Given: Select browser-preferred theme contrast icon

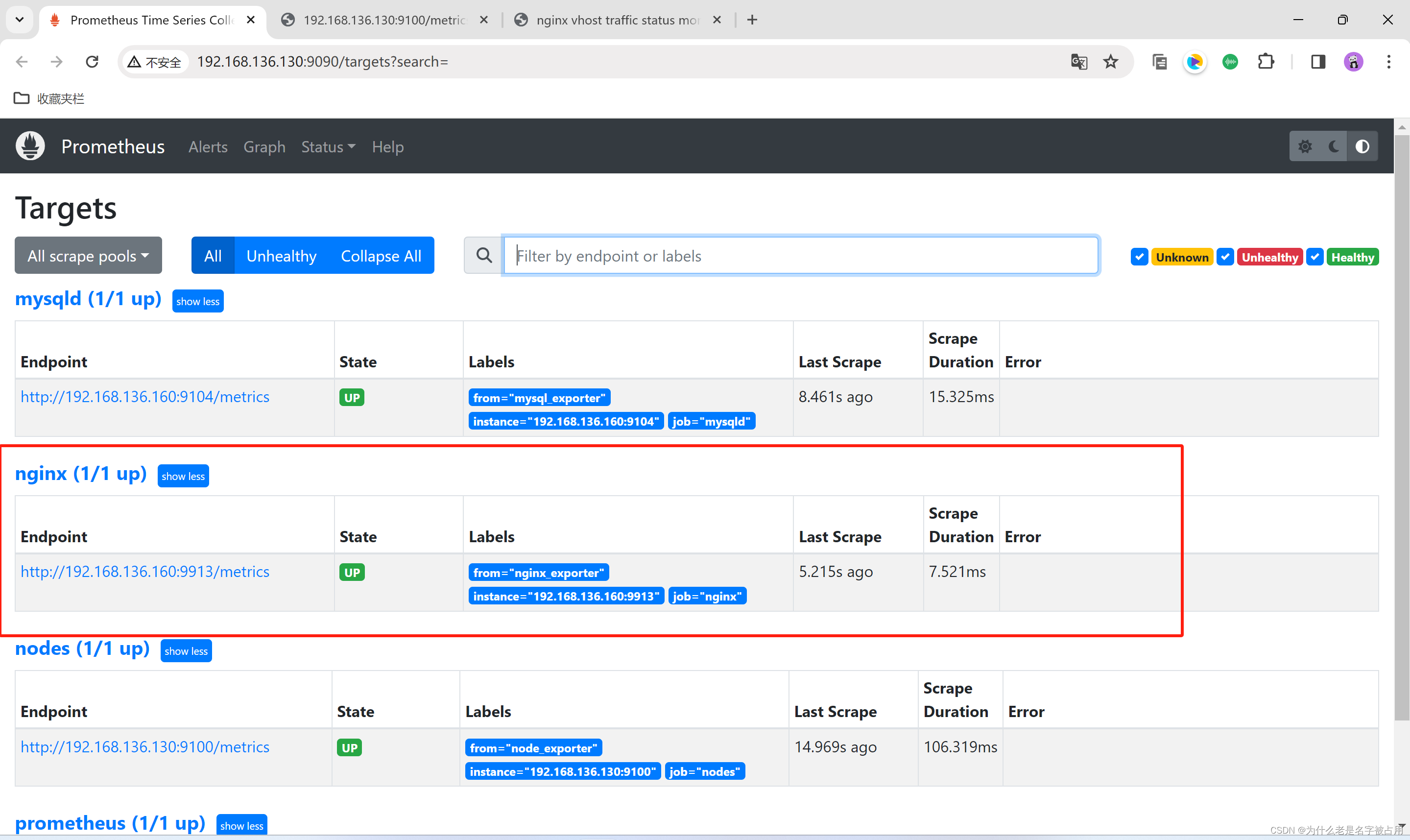Looking at the screenshot, I should coord(1362,146).
